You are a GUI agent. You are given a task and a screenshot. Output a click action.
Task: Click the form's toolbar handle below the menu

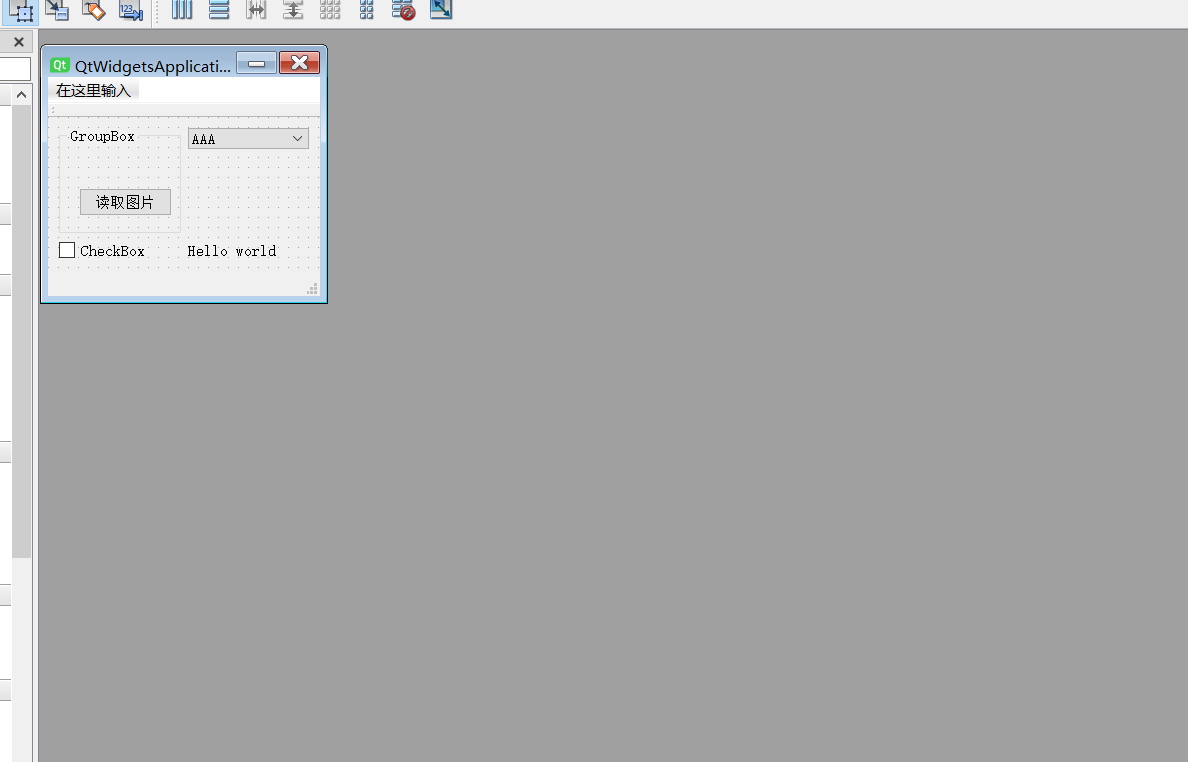(53, 110)
